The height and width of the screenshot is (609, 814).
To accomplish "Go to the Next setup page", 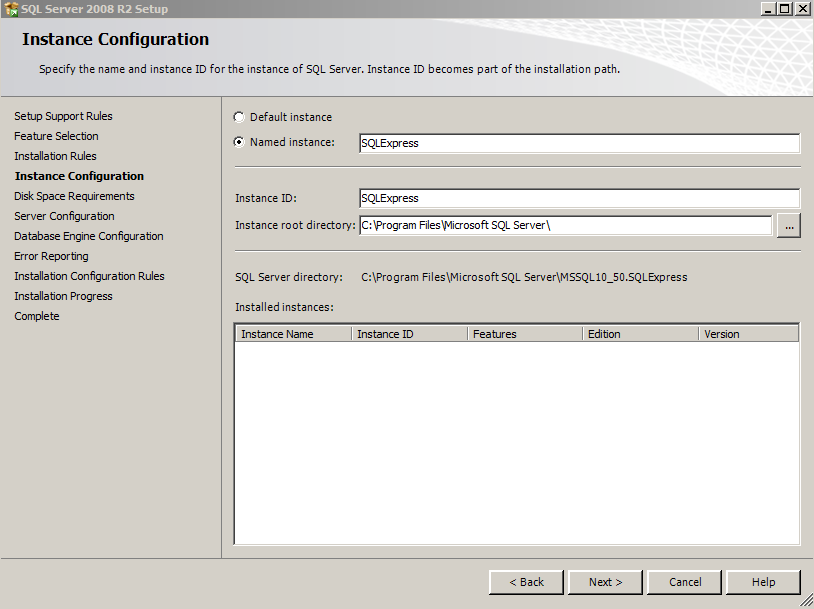I will click(605, 582).
